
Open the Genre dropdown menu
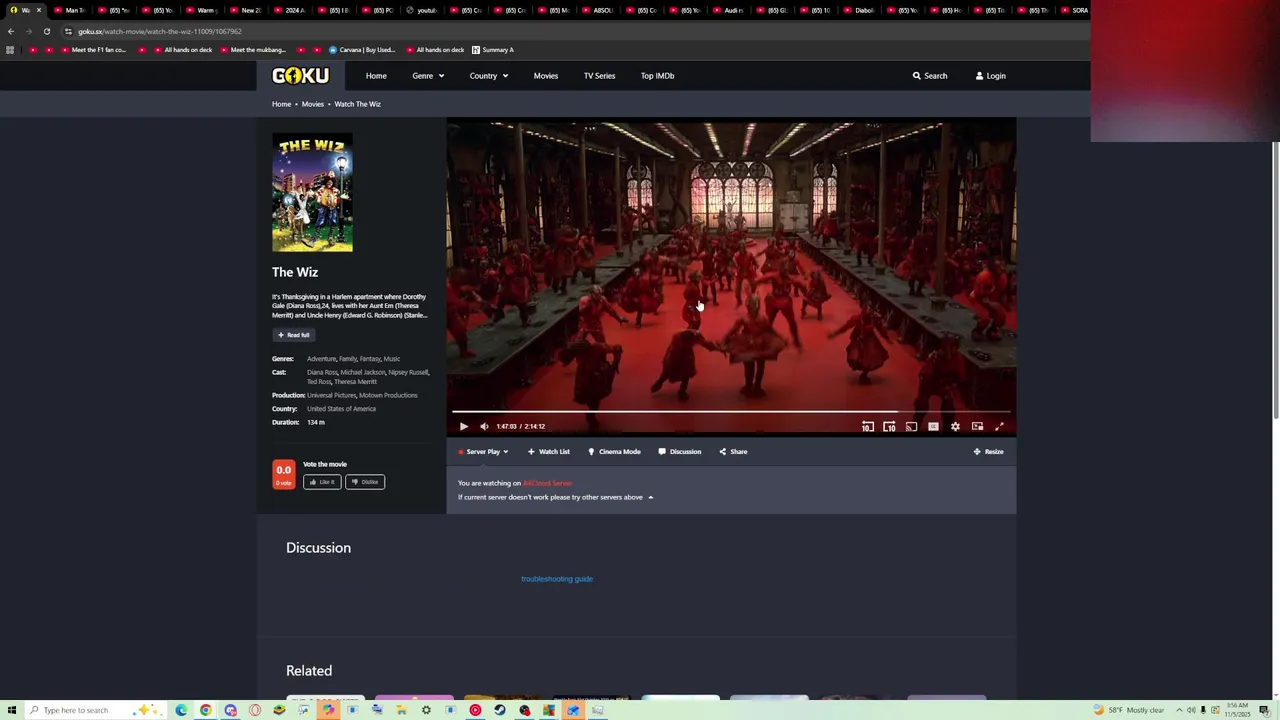pyautogui.click(x=428, y=76)
